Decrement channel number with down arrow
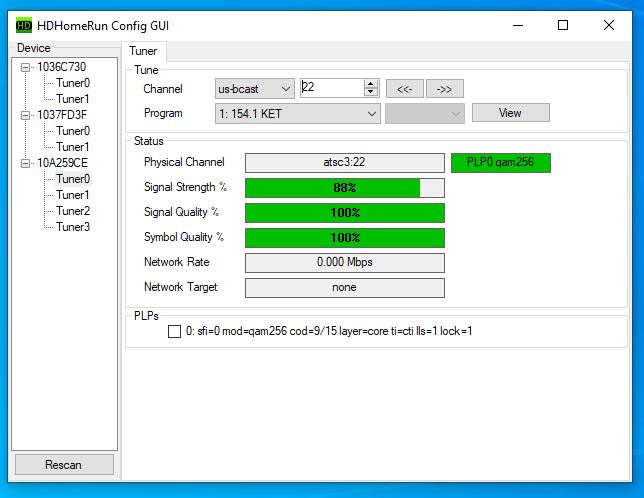The height and width of the screenshot is (498, 644). 371,93
